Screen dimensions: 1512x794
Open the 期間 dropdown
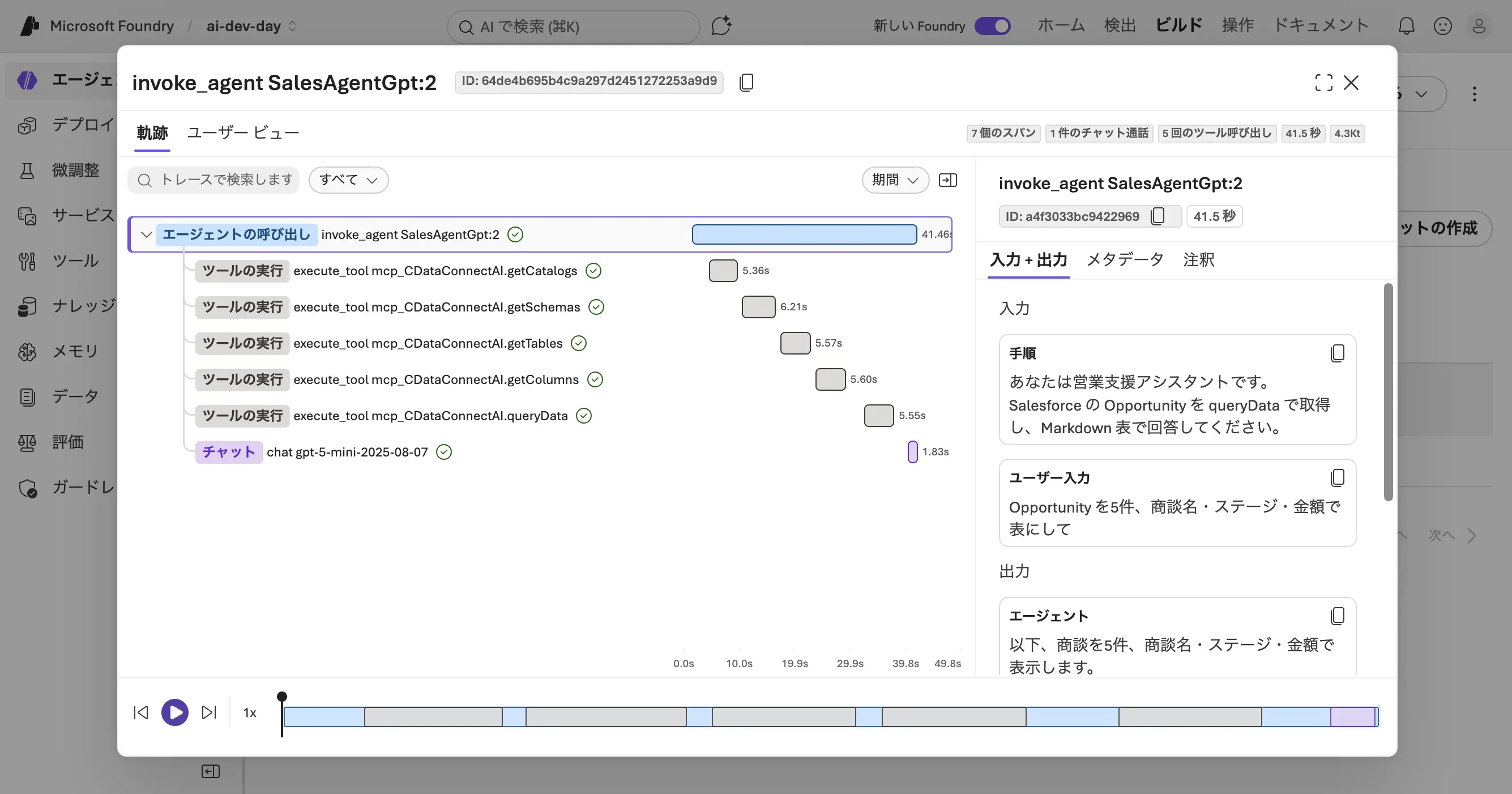click(x=895, y=180)
